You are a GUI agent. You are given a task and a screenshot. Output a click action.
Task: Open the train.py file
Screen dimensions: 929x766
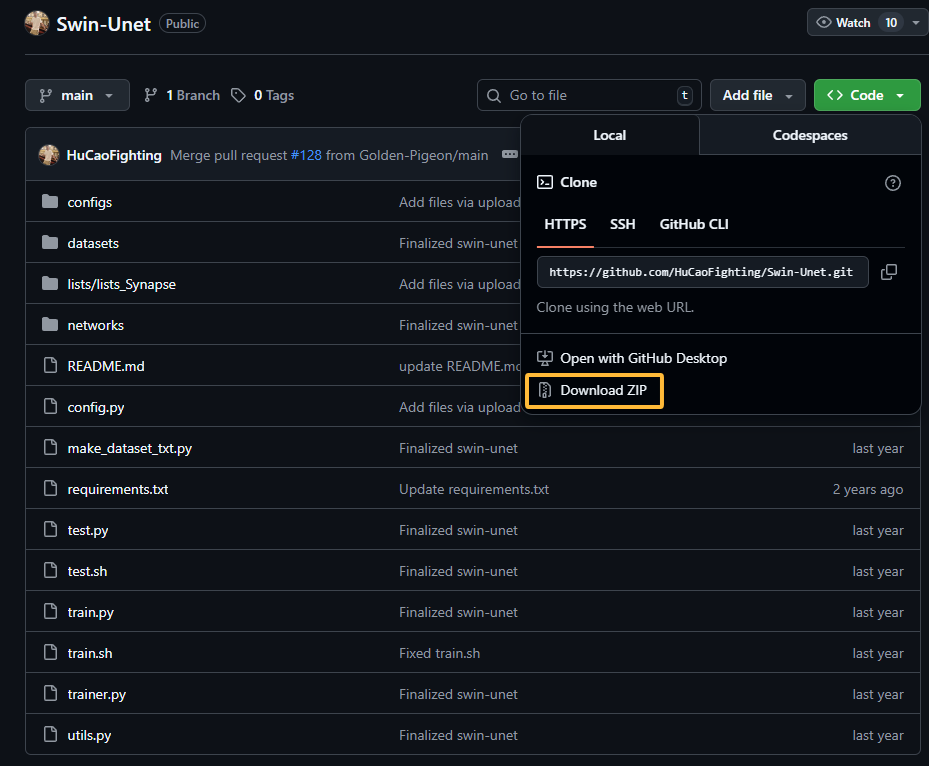coord(91,612)
